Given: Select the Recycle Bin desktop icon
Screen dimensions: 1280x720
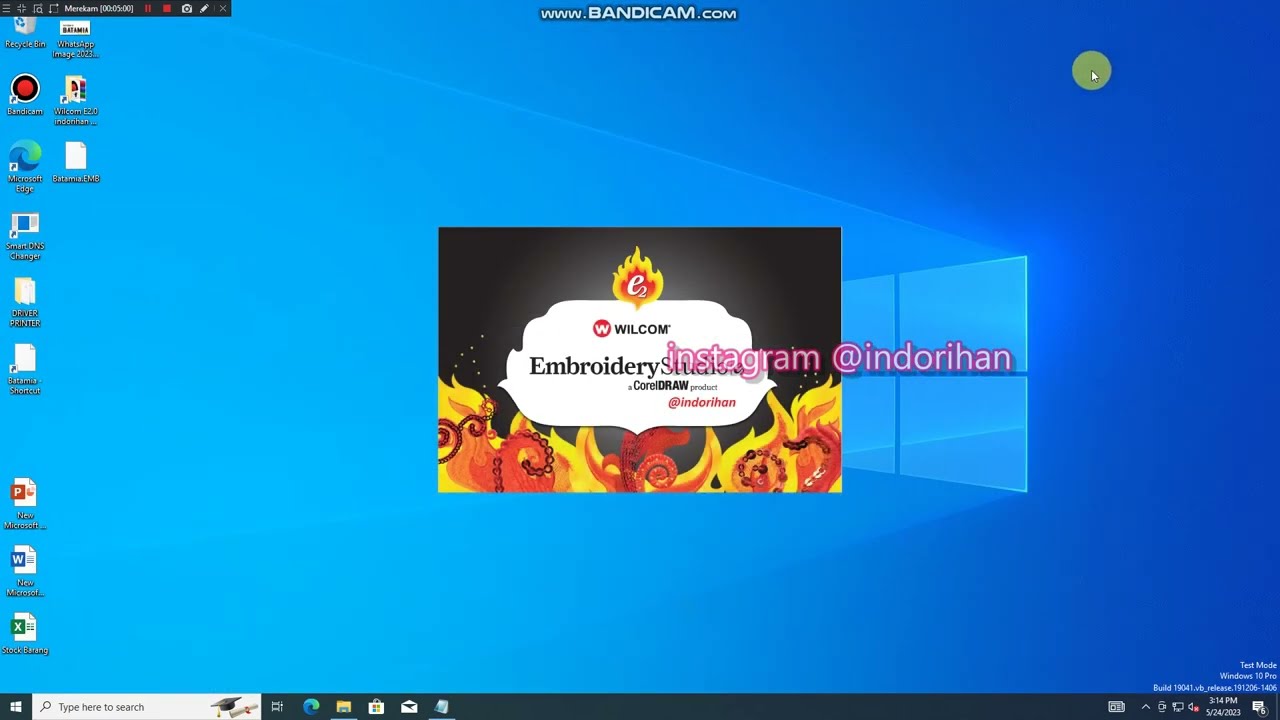Looking at the screenshot, I should click(25, 34).
